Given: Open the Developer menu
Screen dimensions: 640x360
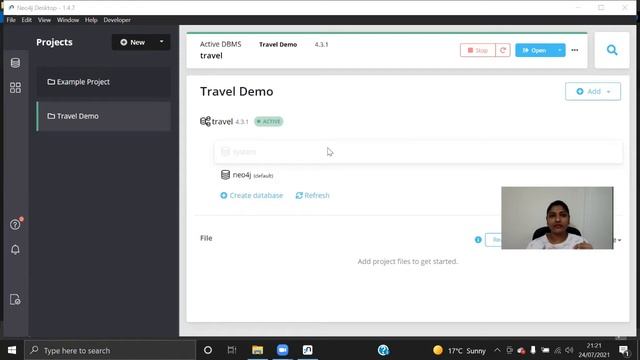Looking at the screenshot, I should (x=117, y=20).
